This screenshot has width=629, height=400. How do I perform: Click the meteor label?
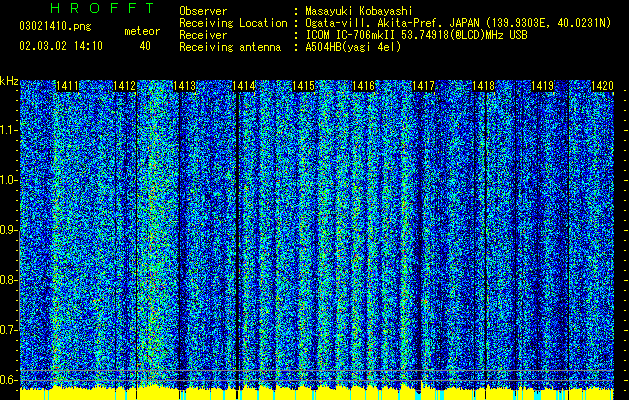tap(142, 31)
